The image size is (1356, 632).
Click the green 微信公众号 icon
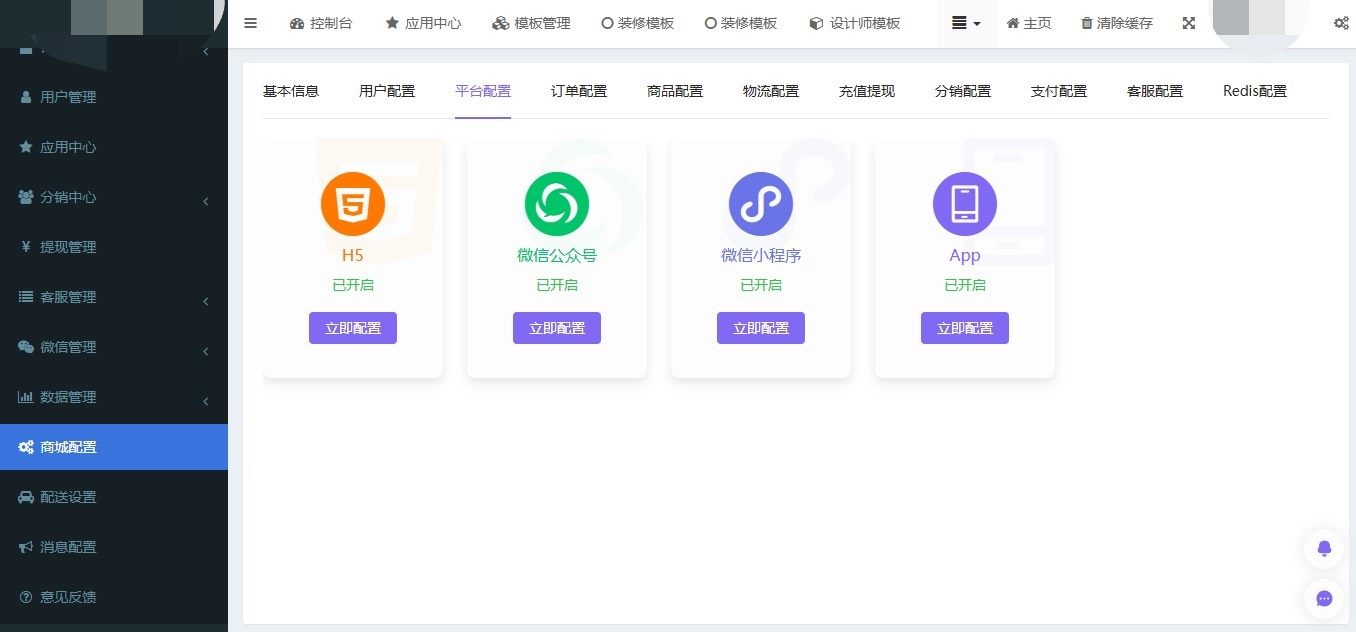[x=557, y=204]
